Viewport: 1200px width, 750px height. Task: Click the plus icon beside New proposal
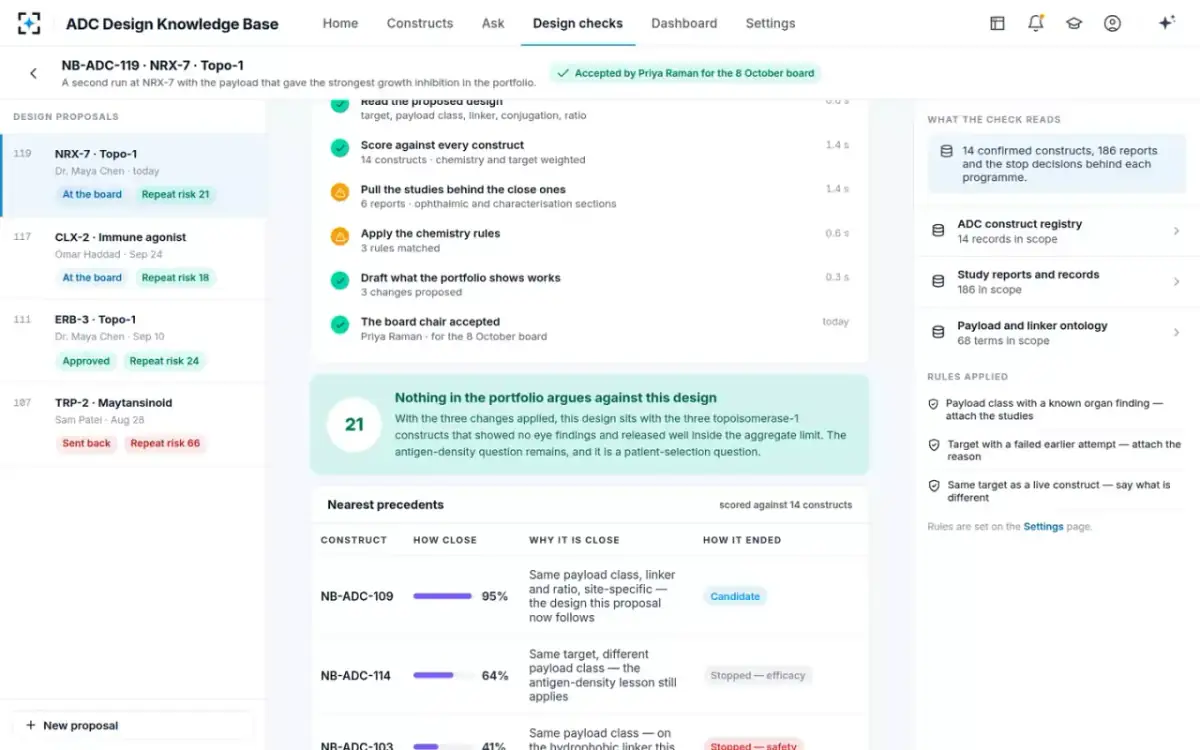(x=30, y=725)
